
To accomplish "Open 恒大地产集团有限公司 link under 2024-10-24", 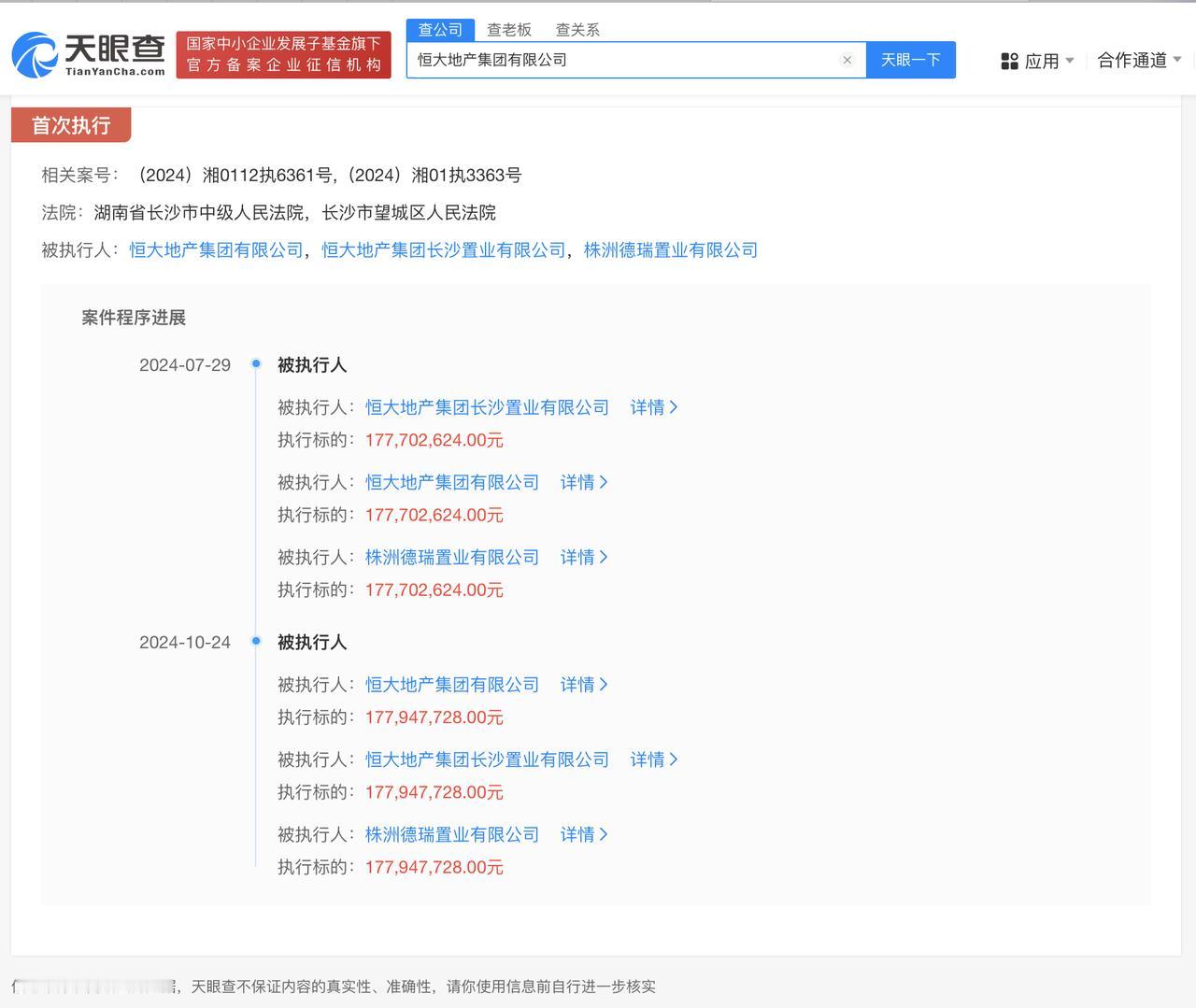I will coord(452,685).
